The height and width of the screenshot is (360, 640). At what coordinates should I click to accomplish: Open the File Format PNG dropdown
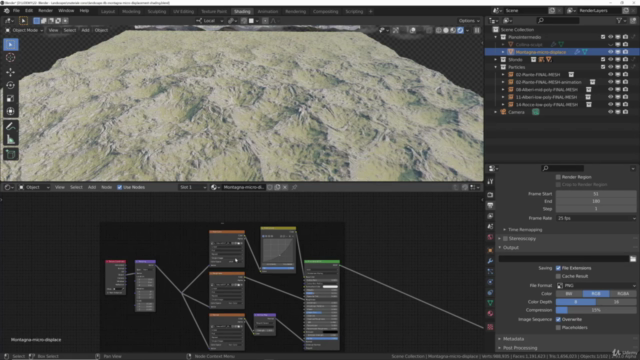pos(596,286)
